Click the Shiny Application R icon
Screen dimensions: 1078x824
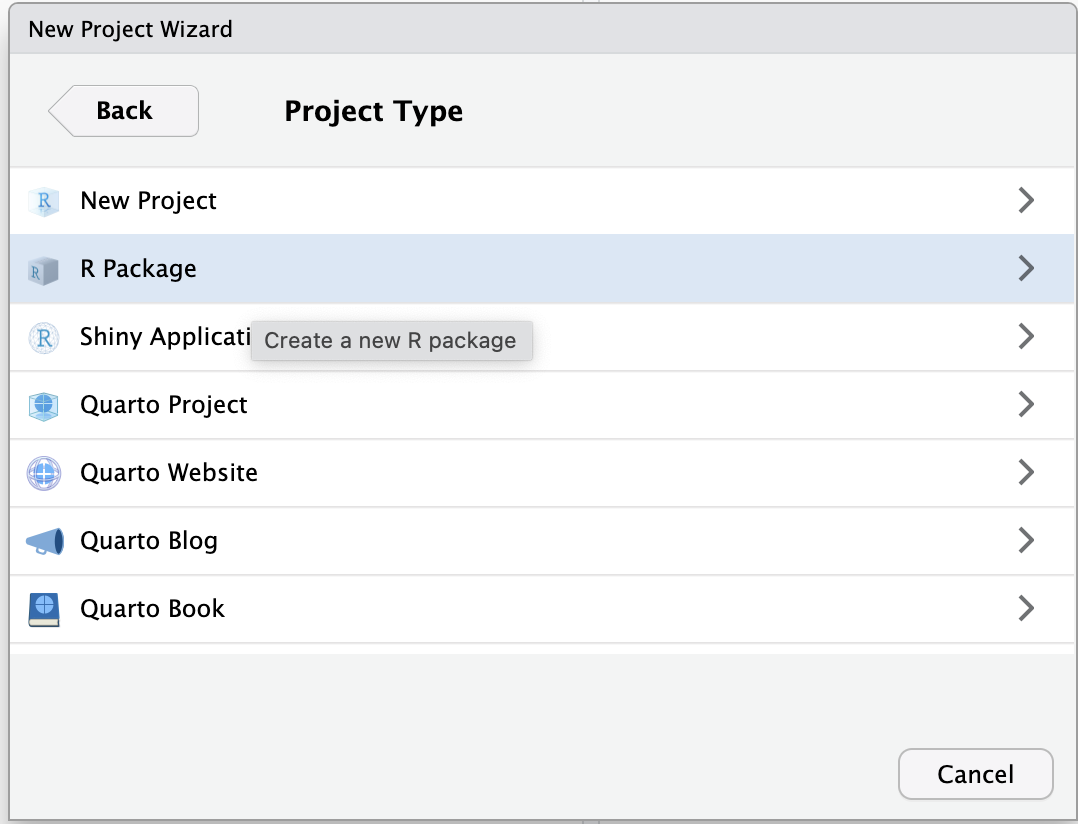click(44, 337)
